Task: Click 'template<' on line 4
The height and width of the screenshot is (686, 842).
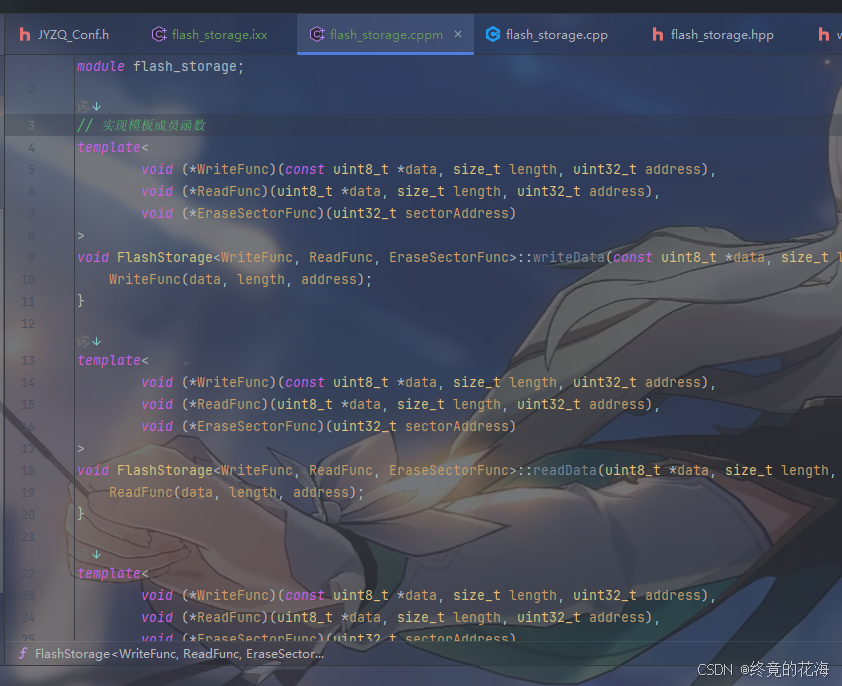Action: (x=113, y=147)
